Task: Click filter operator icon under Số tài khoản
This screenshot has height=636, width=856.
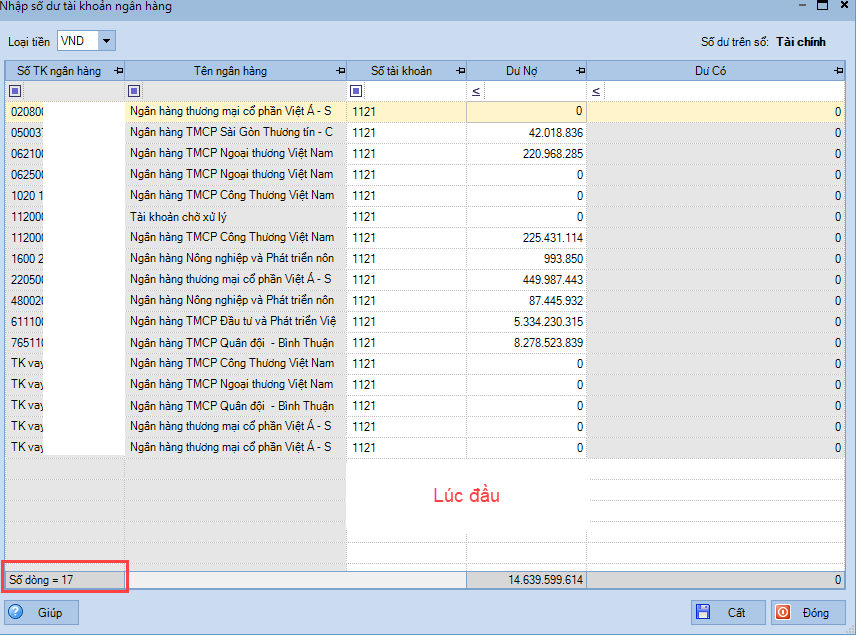Action: pos(357,91)
